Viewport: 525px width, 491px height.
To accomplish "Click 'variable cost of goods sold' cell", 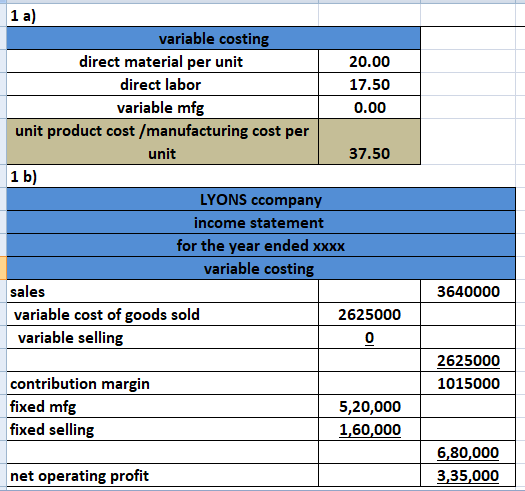I will (162, 314).
